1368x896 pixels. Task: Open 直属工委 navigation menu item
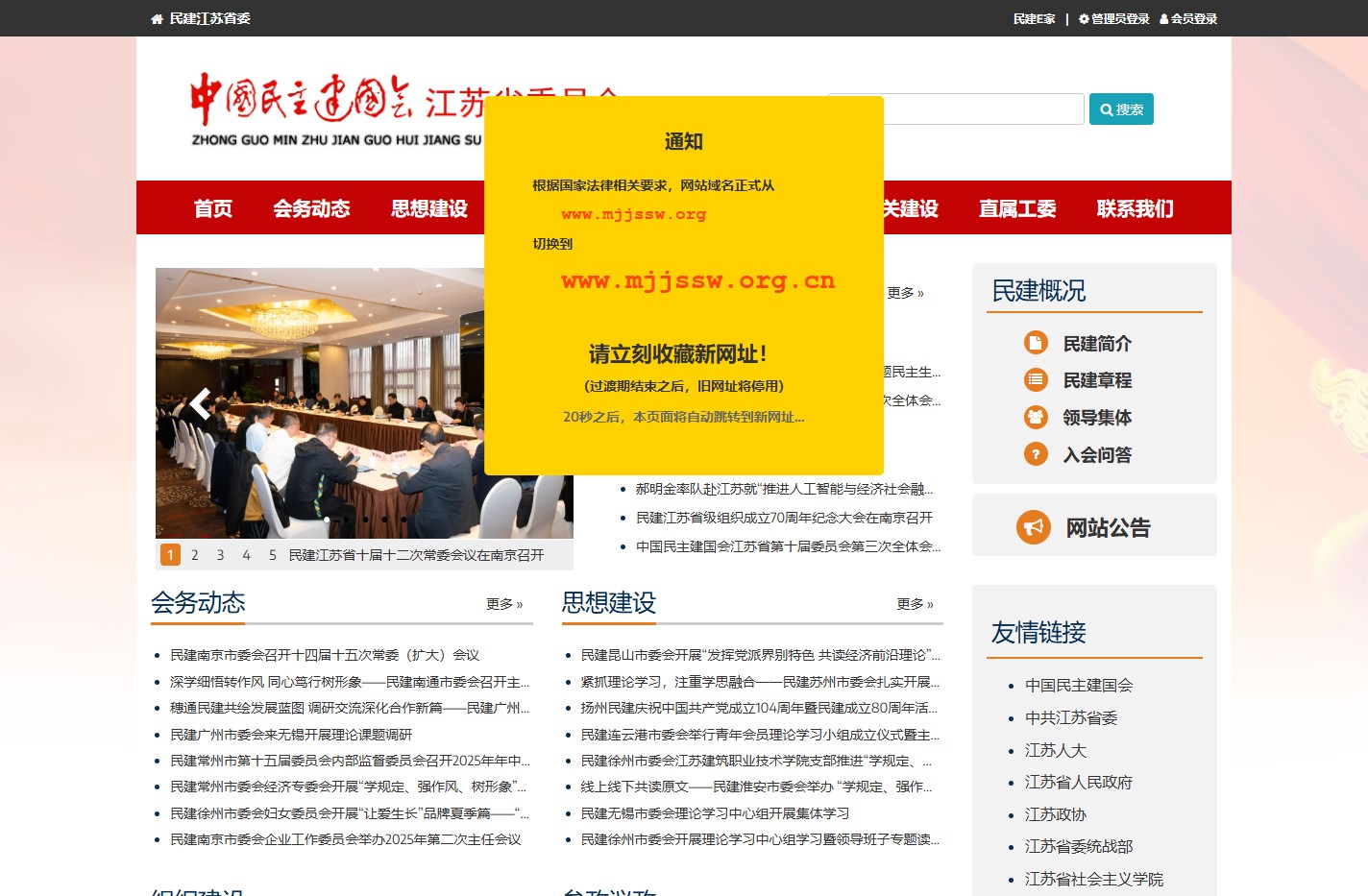point(1017,208)
